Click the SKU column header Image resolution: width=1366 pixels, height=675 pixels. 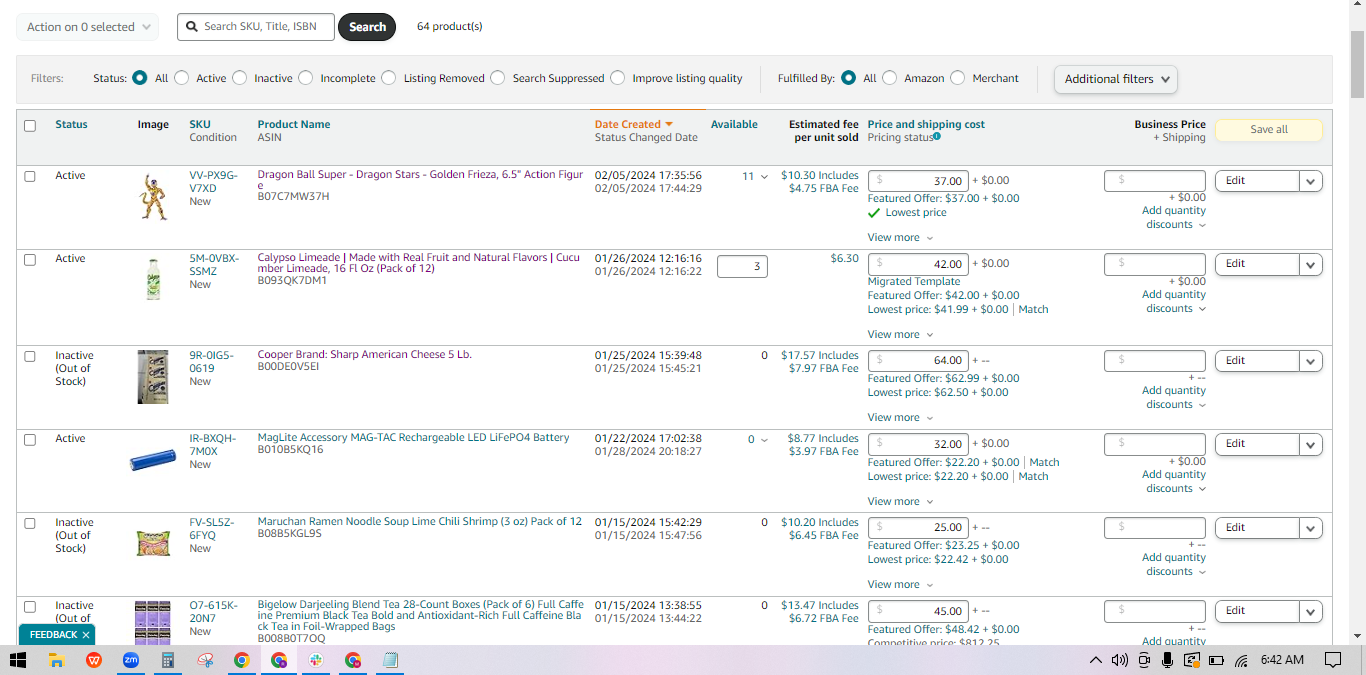tap(200, 125)
